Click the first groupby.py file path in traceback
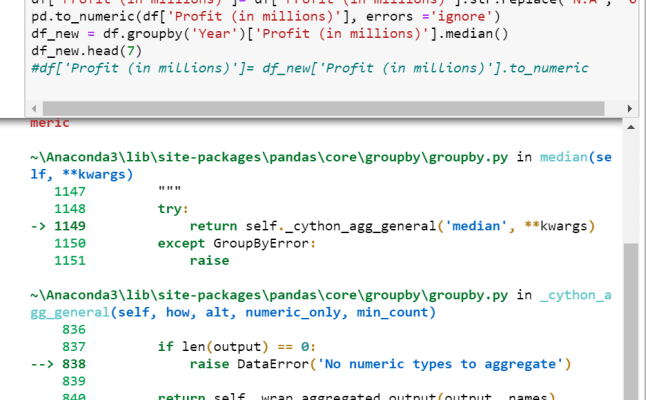The height and width of the screenshot is (400, 650). coord(269,157)
